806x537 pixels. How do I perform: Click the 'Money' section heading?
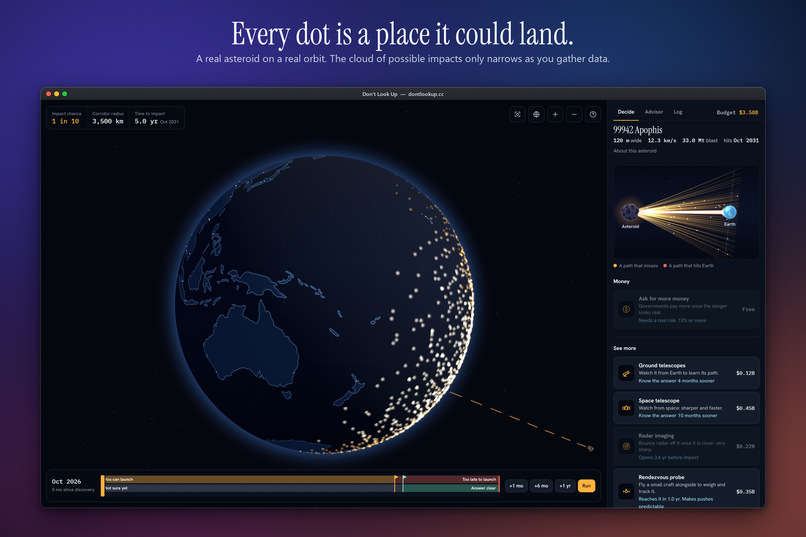pyautogui.click(x=621, y=281)
